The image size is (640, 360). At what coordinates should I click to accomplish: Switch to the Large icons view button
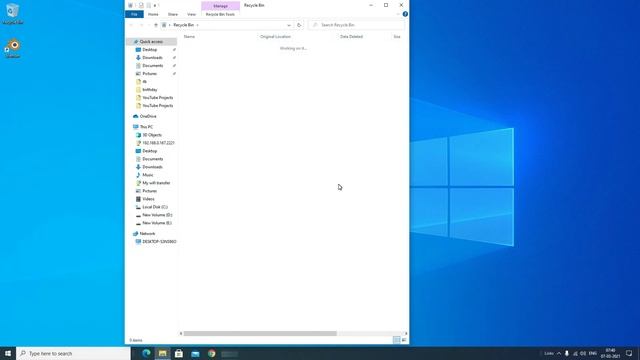pyautogui.click(x=404, y=340)
